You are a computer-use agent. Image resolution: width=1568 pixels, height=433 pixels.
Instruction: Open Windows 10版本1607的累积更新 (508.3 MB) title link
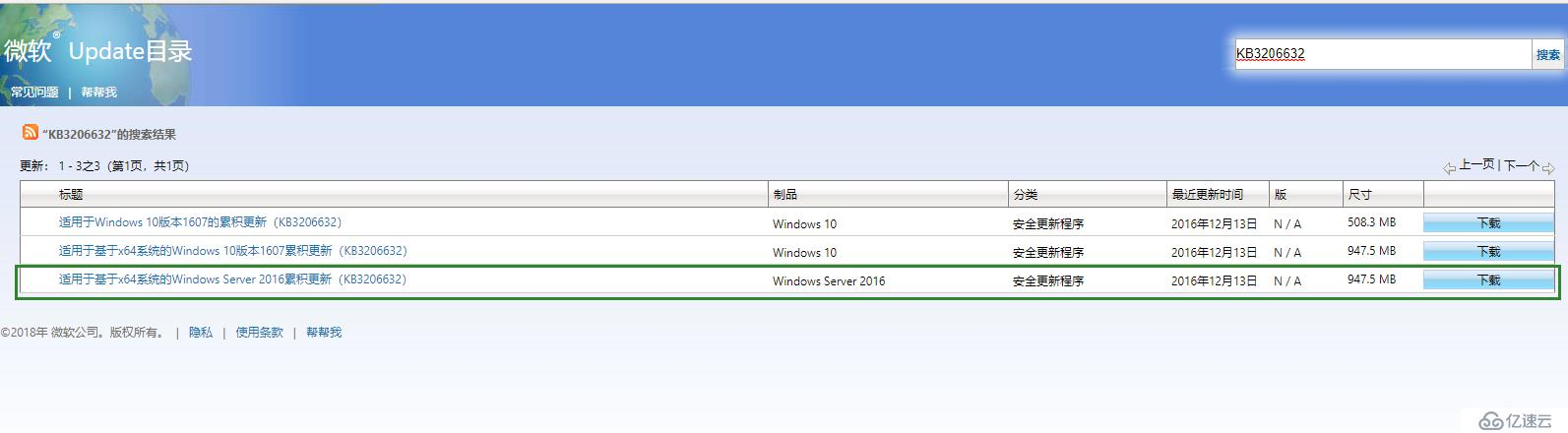click(200, 222)
